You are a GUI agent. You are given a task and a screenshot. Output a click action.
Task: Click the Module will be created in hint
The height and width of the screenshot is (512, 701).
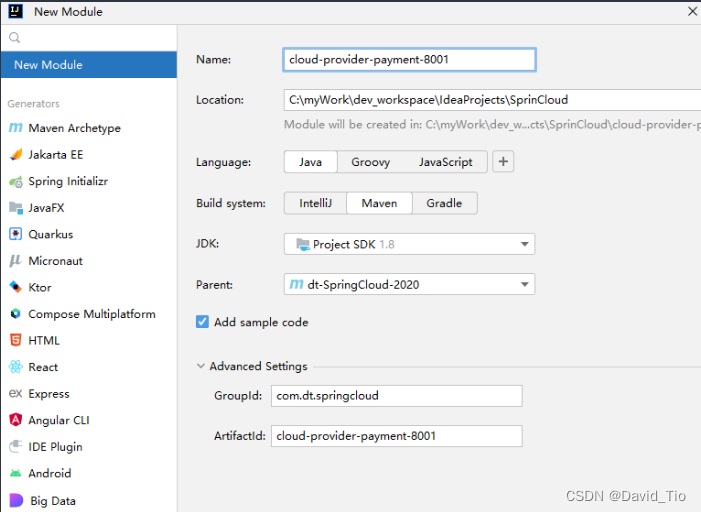[492, 125]
